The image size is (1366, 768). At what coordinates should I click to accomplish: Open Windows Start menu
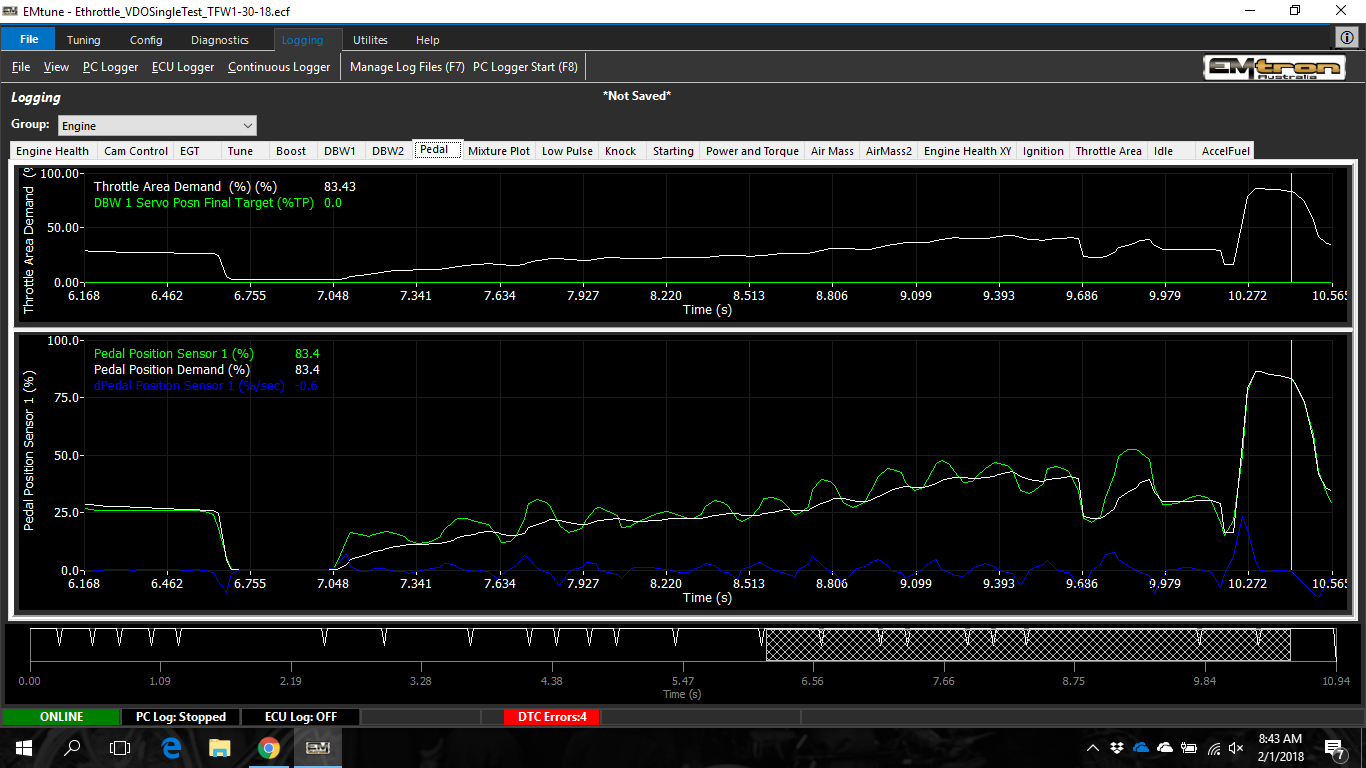pos(24,747)
